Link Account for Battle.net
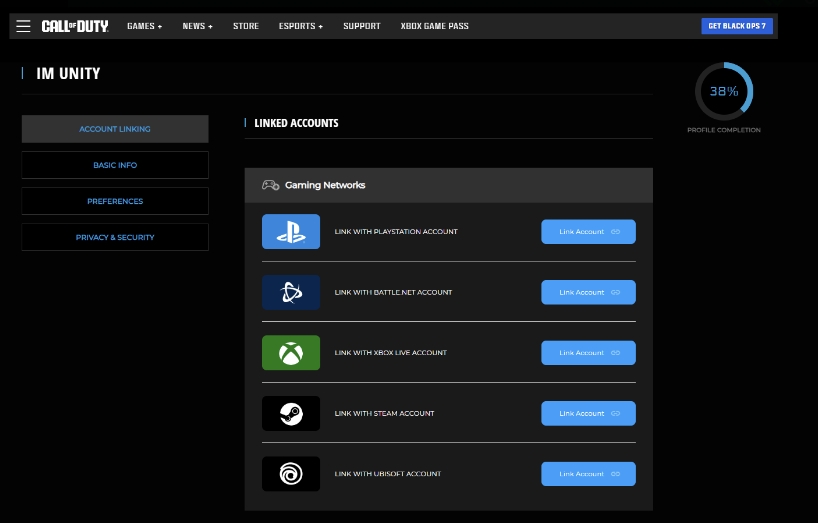This screenshot has height=523, width=818. 588,293
